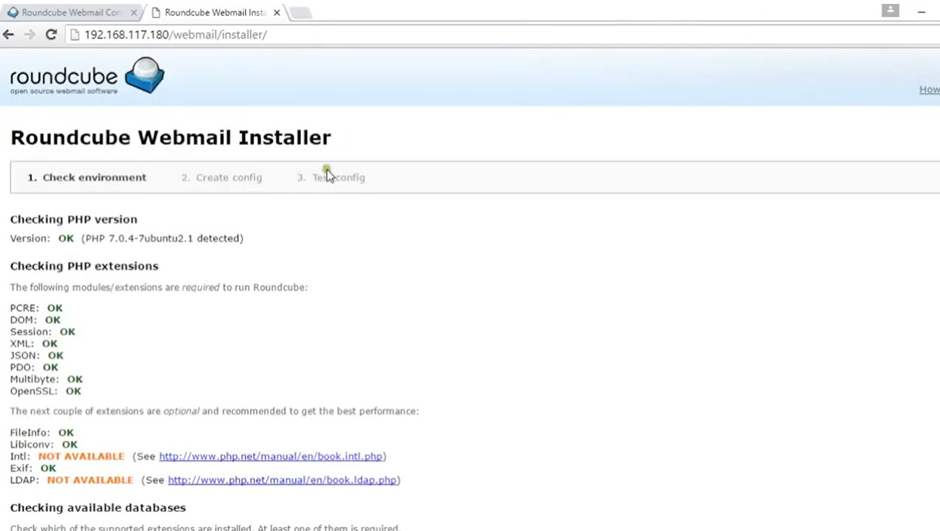Click Intl NOT AVAILABLE status

pyautogui.click(x=81, y=456)
